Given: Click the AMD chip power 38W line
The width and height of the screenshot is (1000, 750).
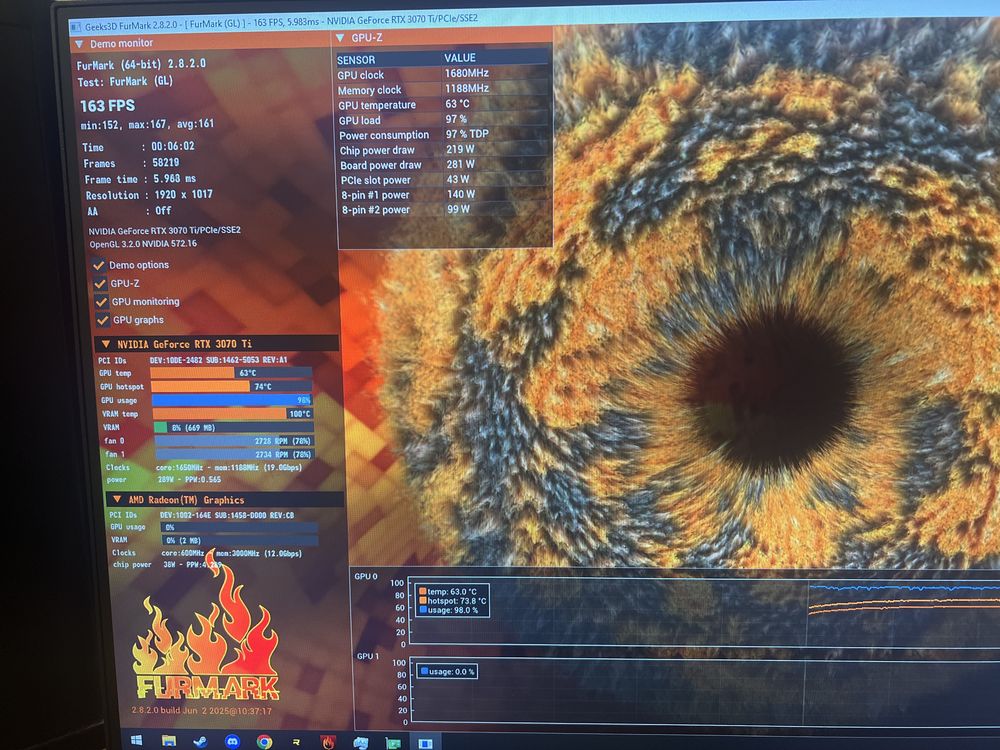Looking at the screenshot, I should coord(167,564).
